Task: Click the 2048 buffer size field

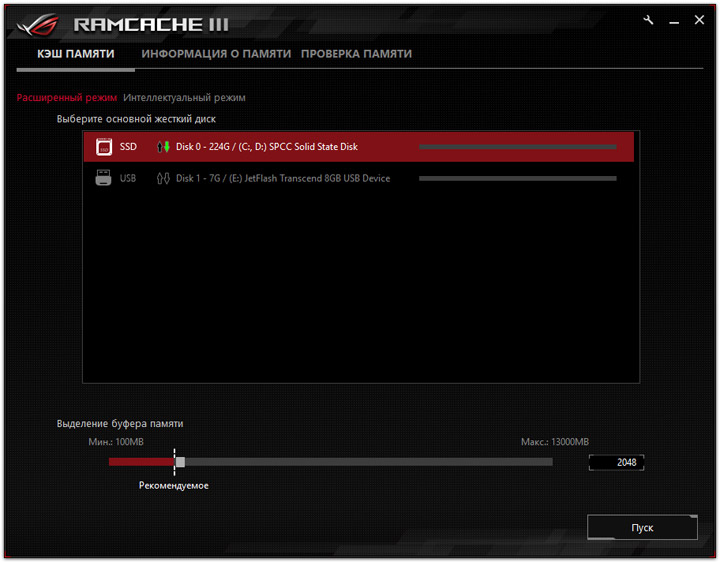Action: 616,462
